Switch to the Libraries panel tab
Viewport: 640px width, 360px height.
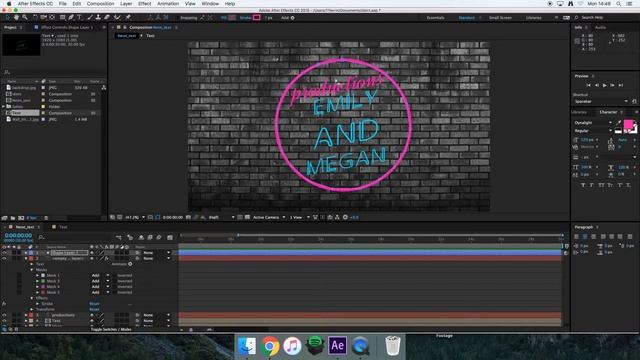coord(579,112)
